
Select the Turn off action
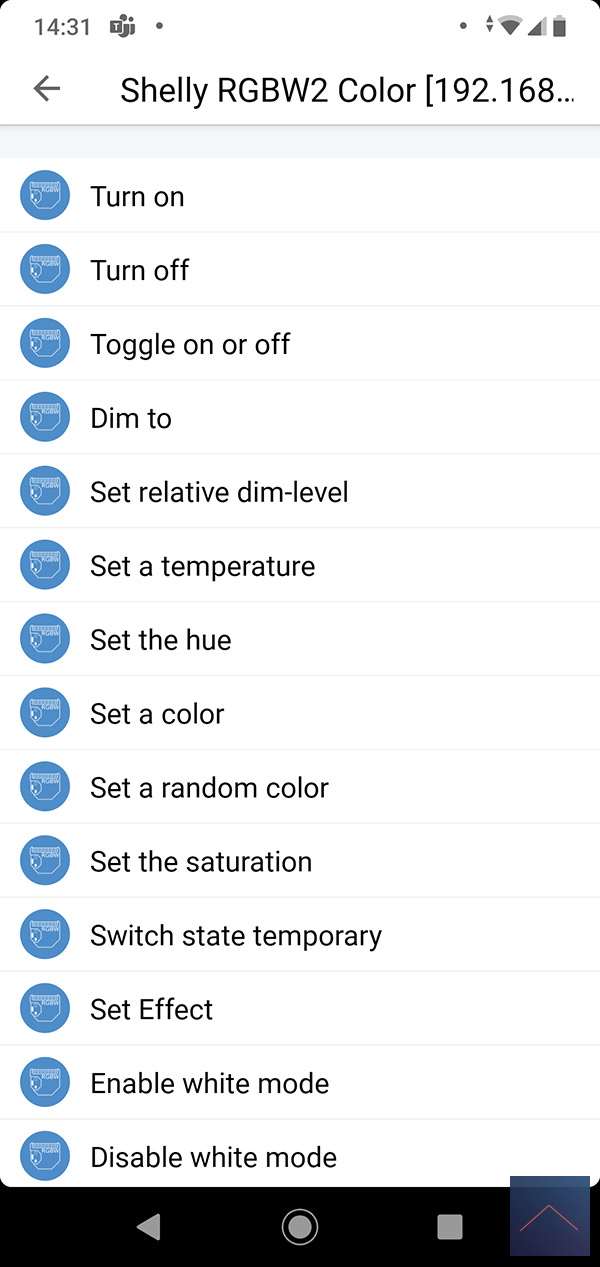pyautogui.click(x=140, y=270)
